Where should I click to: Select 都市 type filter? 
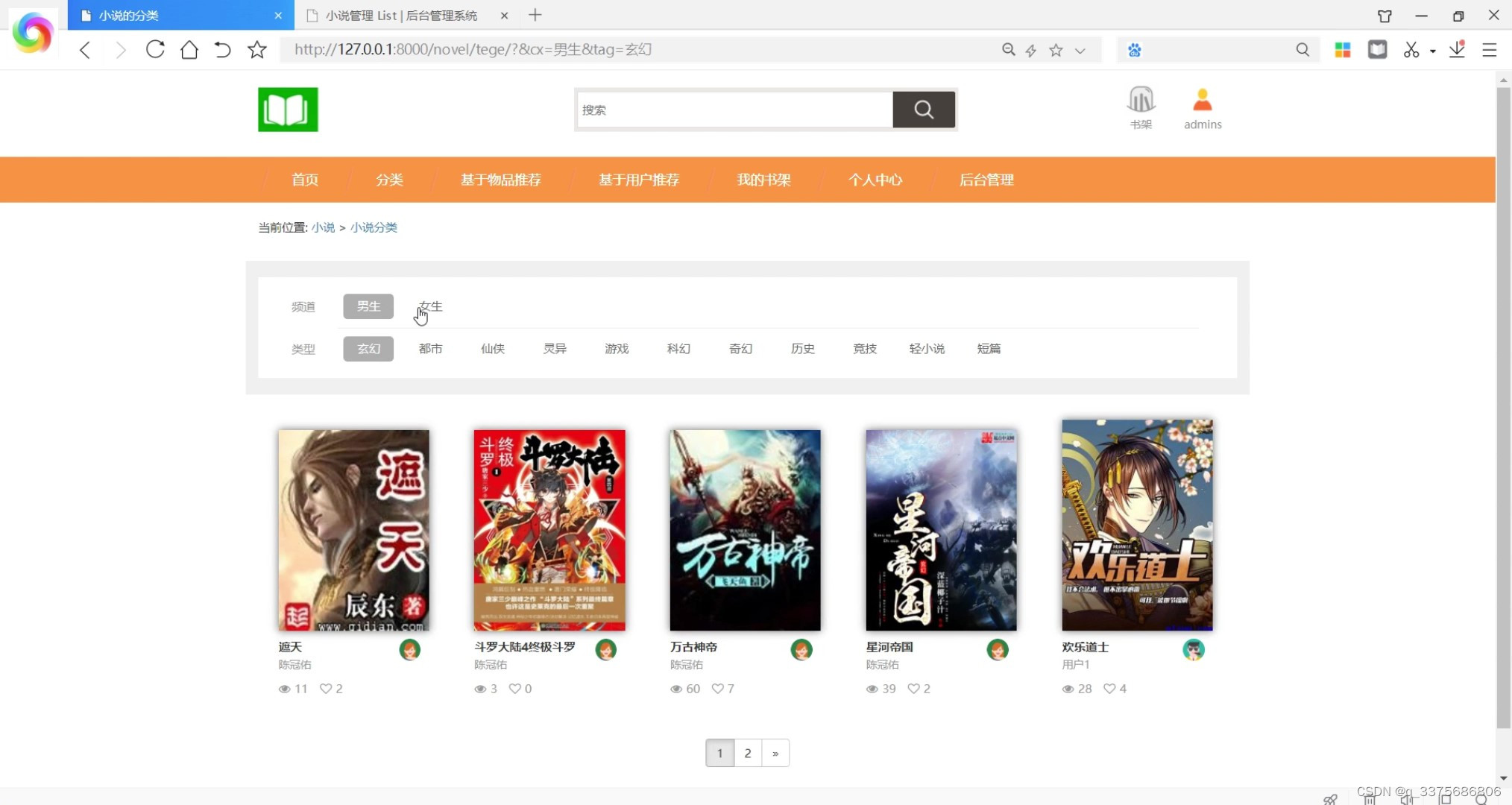coord(430,349)
